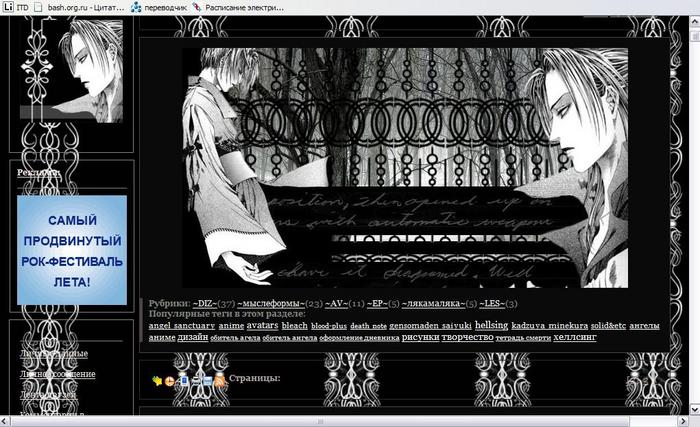Open the ITD bookmark label

(x=22, y=8)
